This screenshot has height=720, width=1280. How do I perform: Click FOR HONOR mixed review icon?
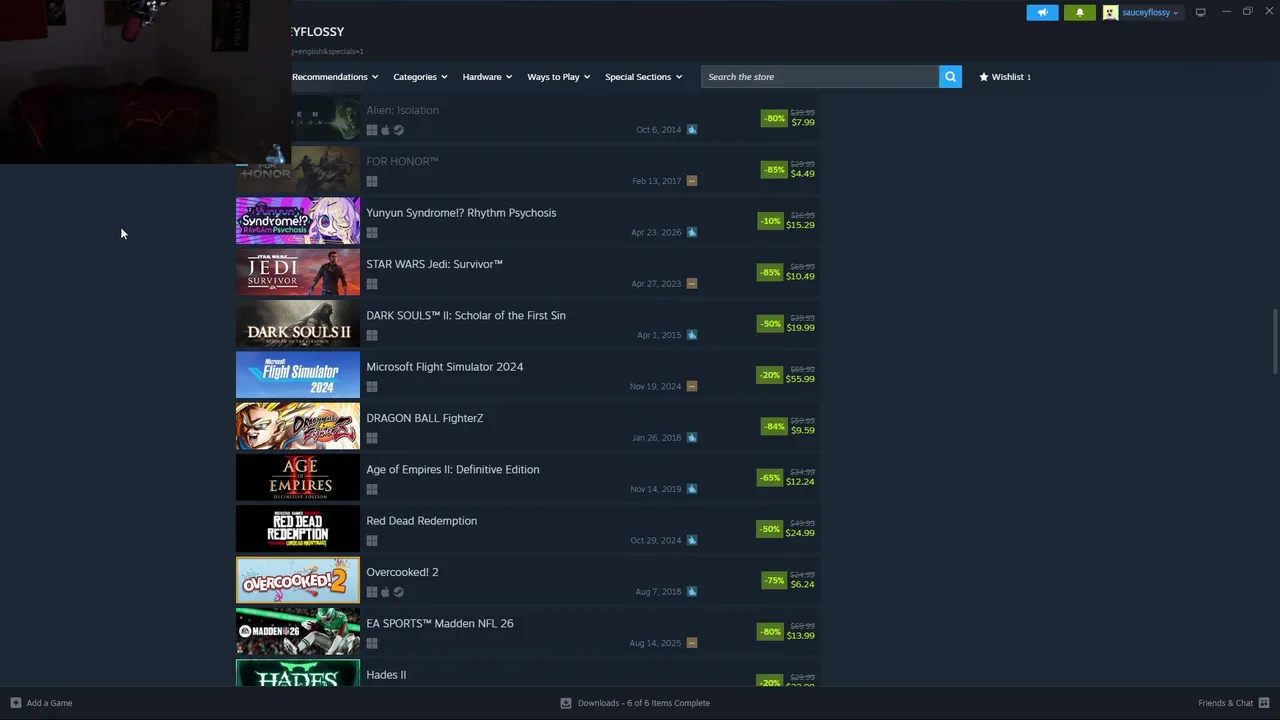pyautogui.click(x=692, y=181)
